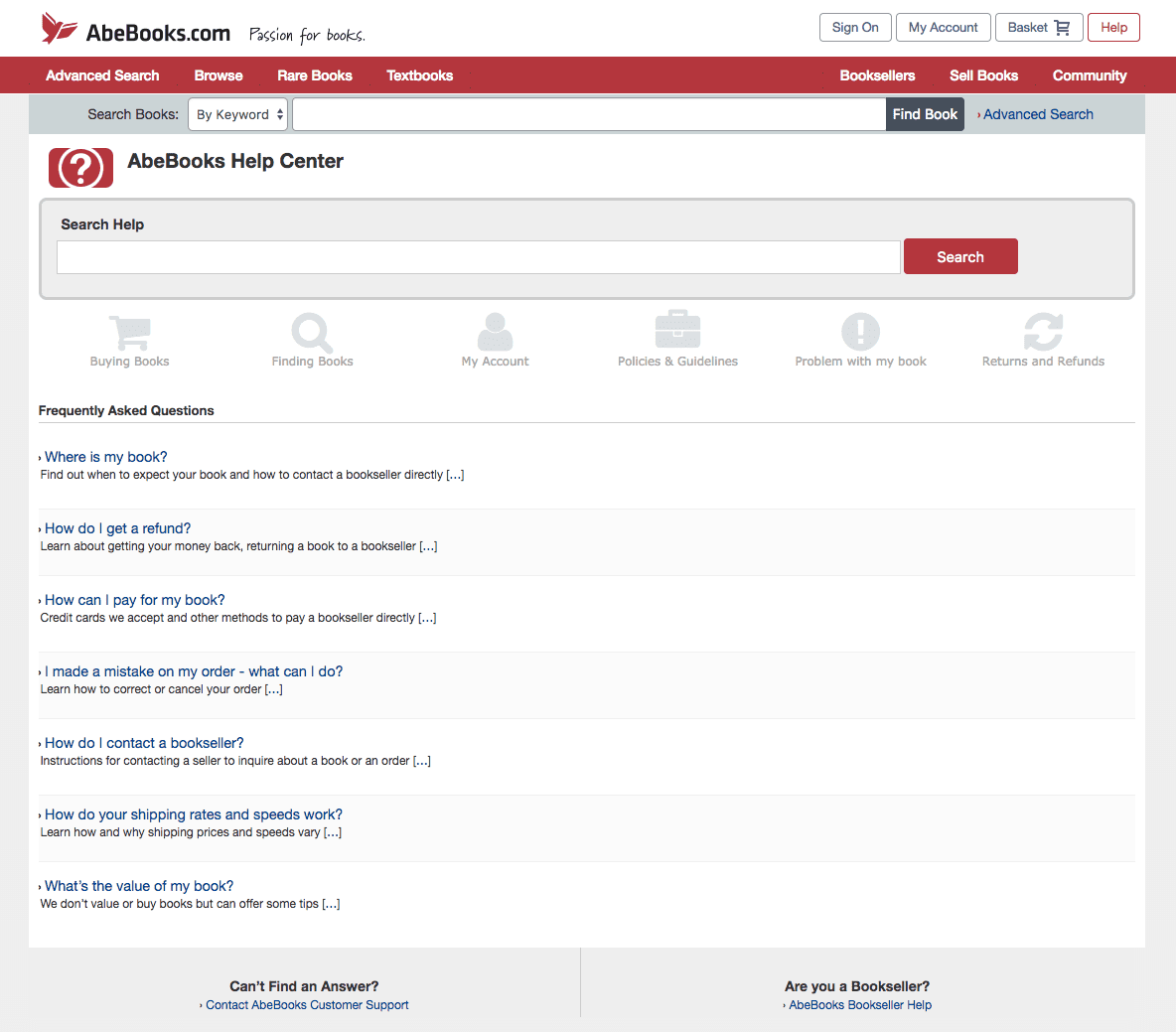The width and height of the screenshot is (1176, 1032).
Task: Open shipping rates and speeds question
Action: point(194,814)
